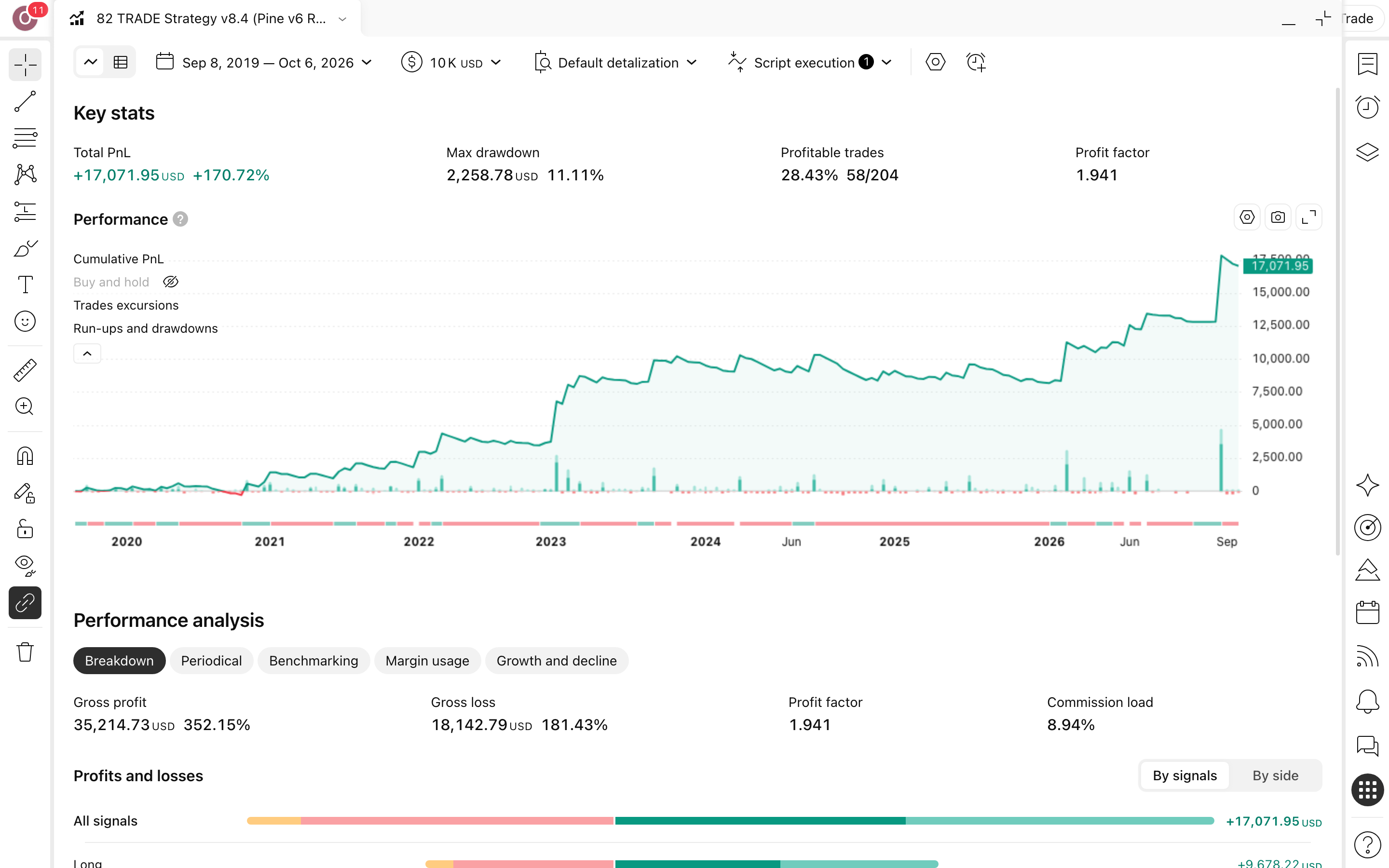Expand the Default detalization dropdown
This screenshot has width=1389, height=868.
pyautogui.click(x=615, y=62)
